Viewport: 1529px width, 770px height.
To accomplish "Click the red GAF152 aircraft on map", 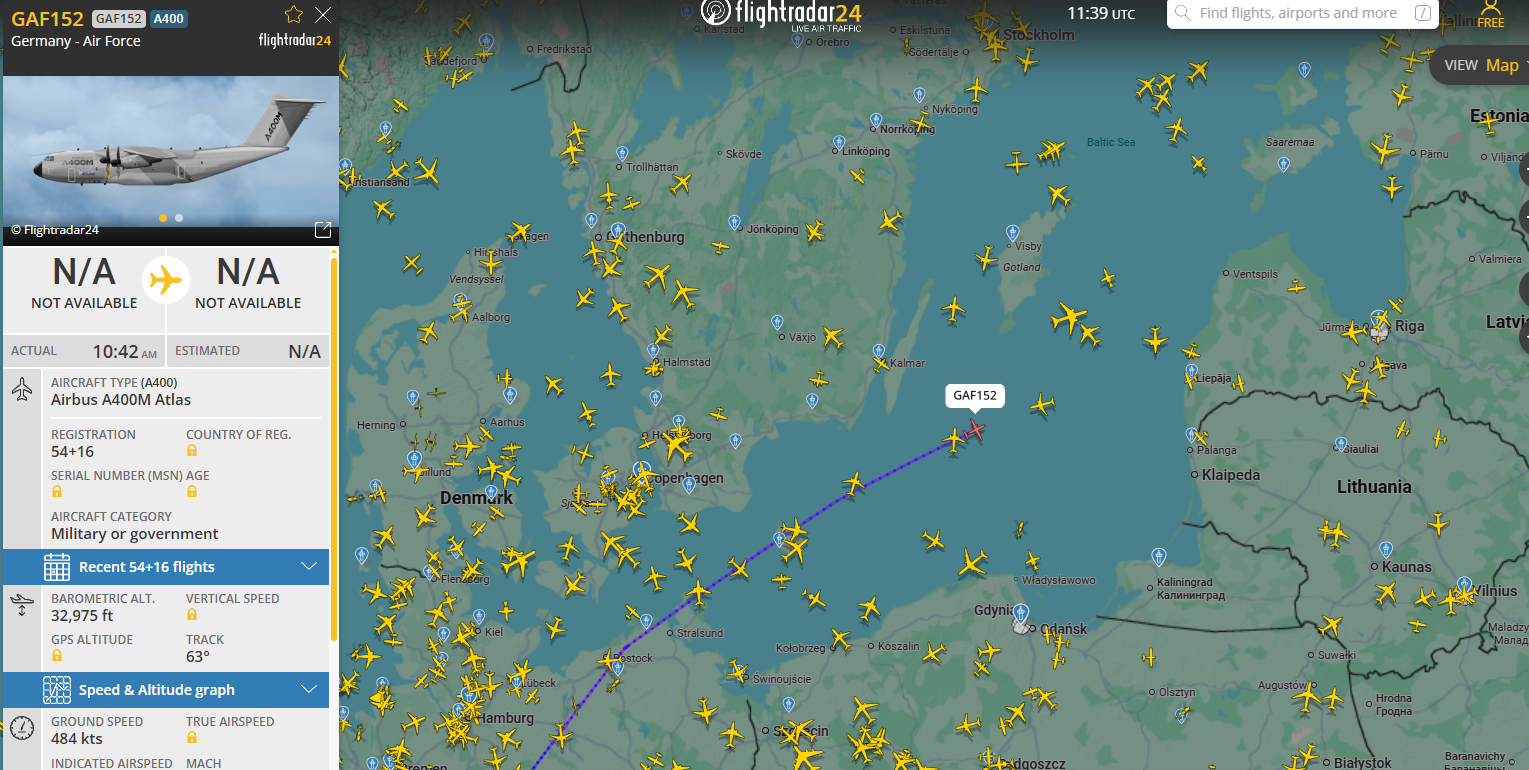I will point(976,430).
